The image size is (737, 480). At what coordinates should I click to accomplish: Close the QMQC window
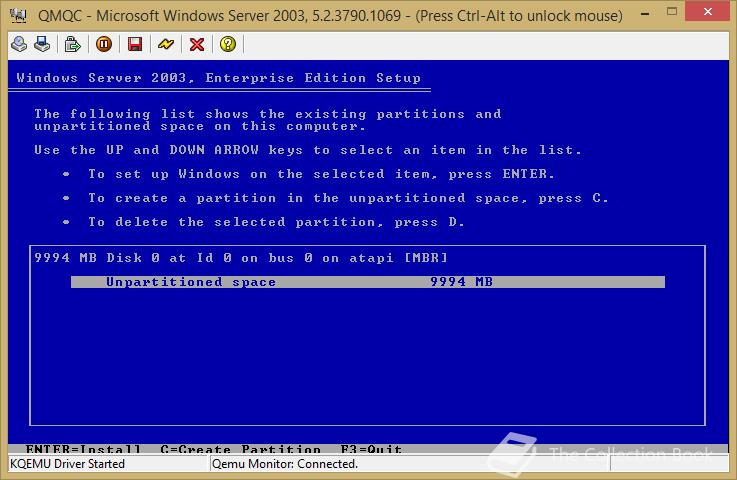click(x=708, y=11)
